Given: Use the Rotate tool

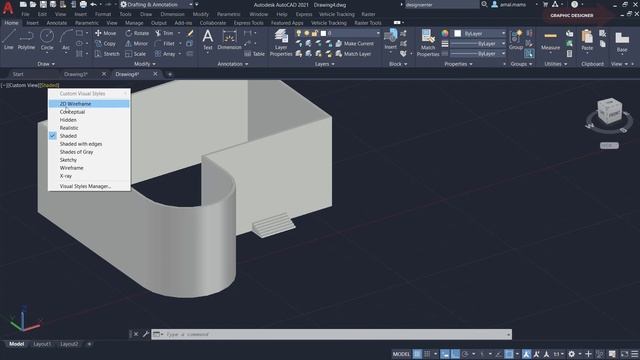Looking at the screenshot, I should coord(137,33).
